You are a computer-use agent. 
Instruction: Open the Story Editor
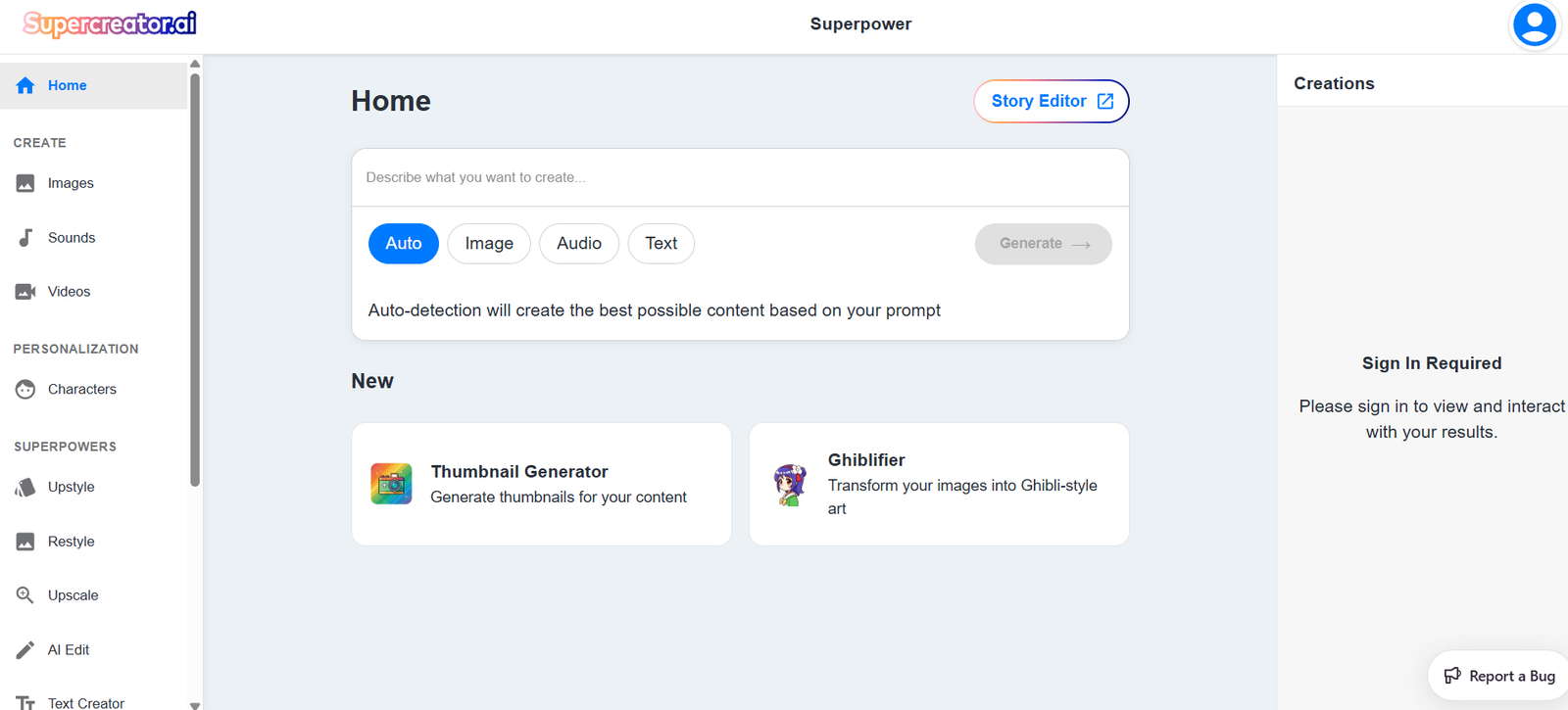pos(1052,102)
